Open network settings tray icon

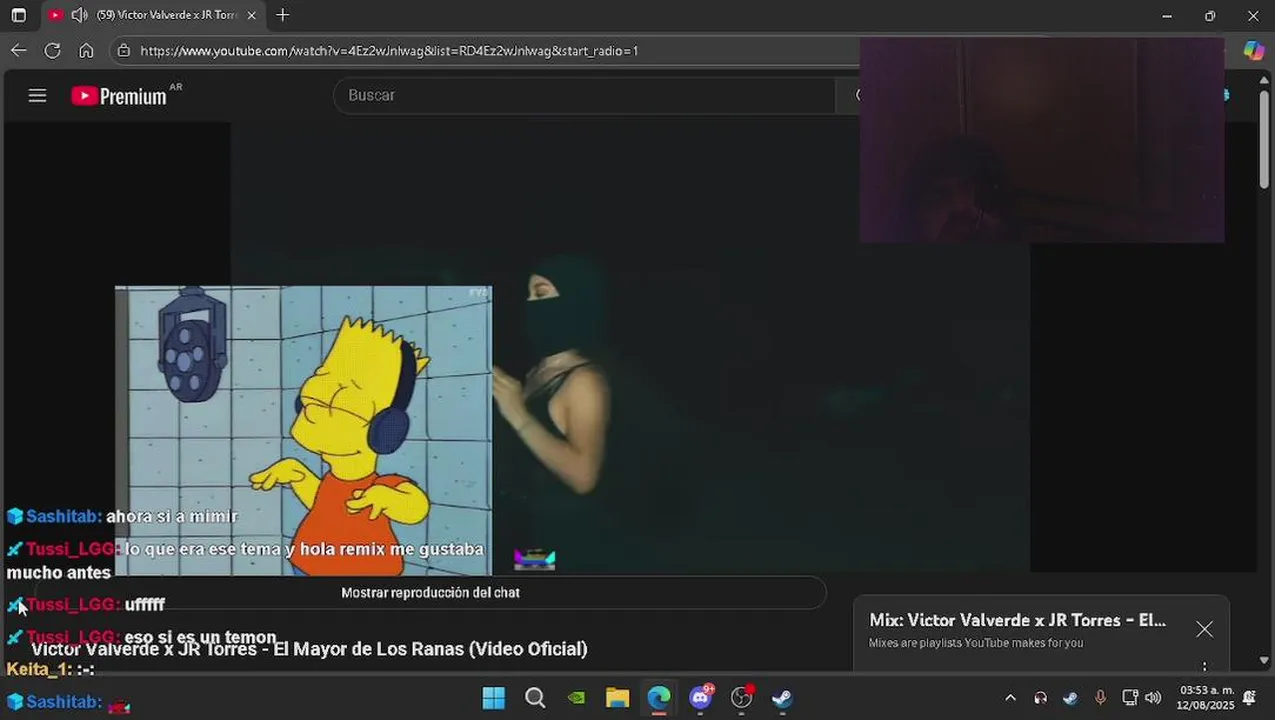pos(1130,698)
